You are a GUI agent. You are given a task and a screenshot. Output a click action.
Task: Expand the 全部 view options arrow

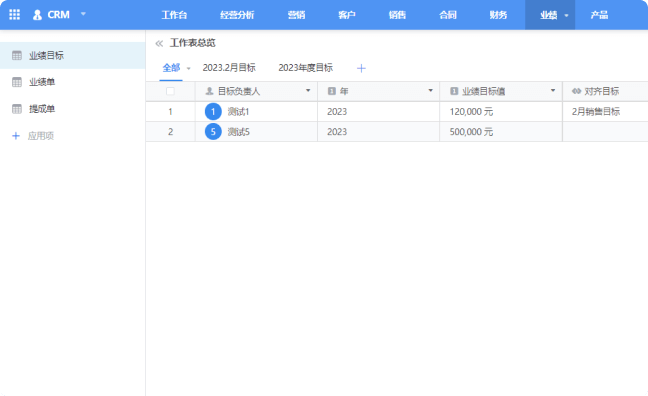[188, 69]
